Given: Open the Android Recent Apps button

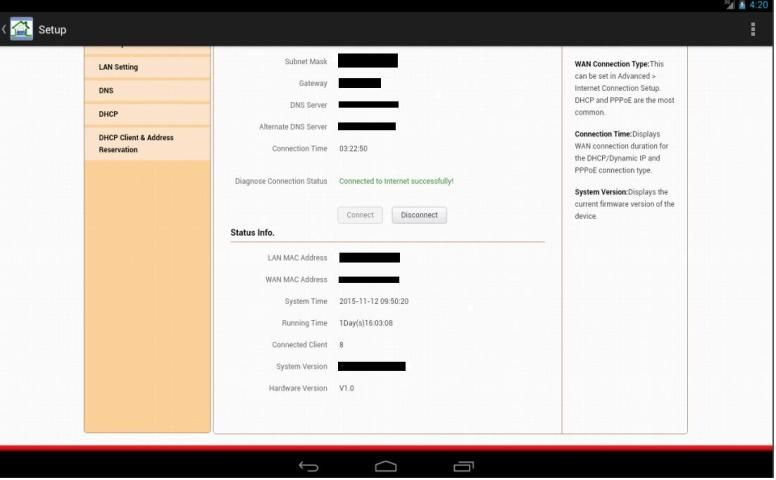Looking at the screenshot, I should (463, 466).
